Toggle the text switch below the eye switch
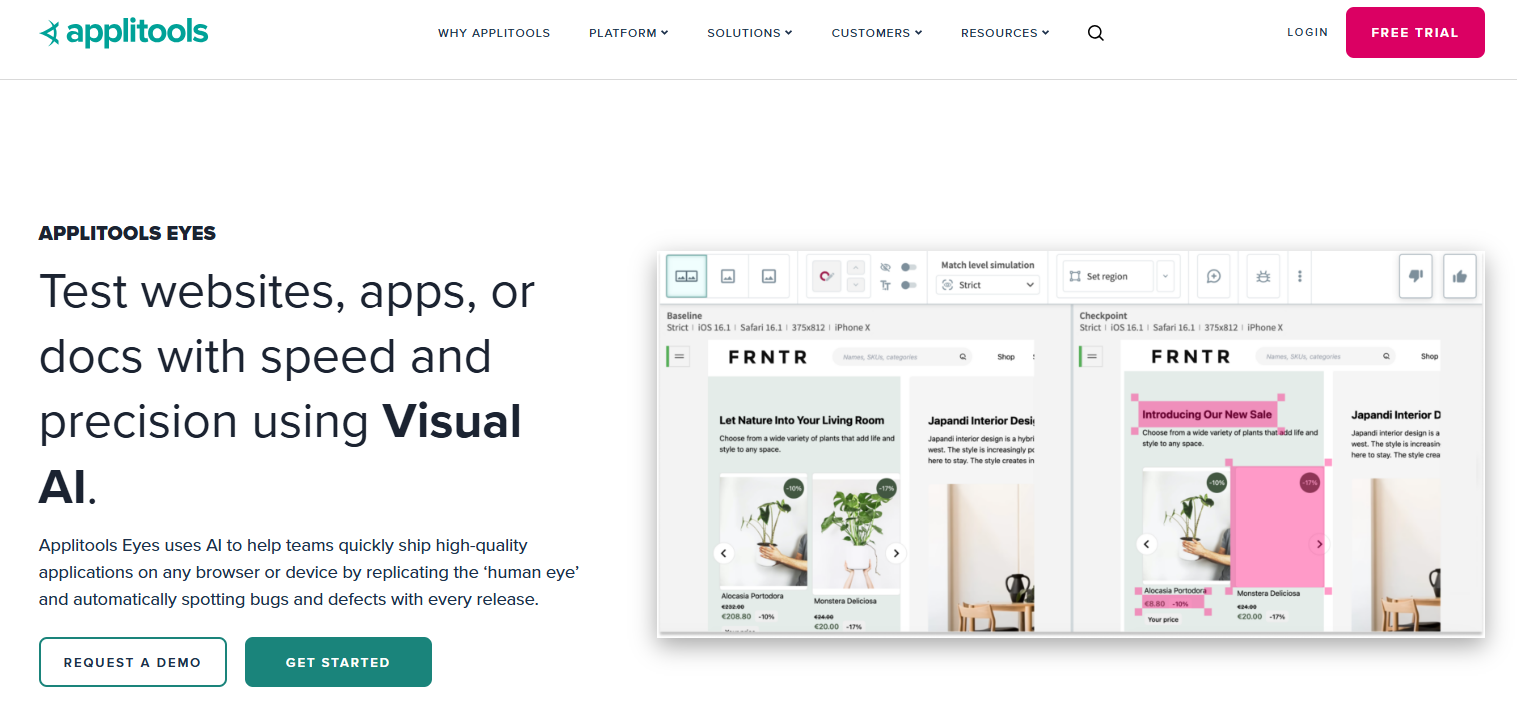Viewport: 1517px width, 711px height. pyautogui.click(x=908, y=285)
